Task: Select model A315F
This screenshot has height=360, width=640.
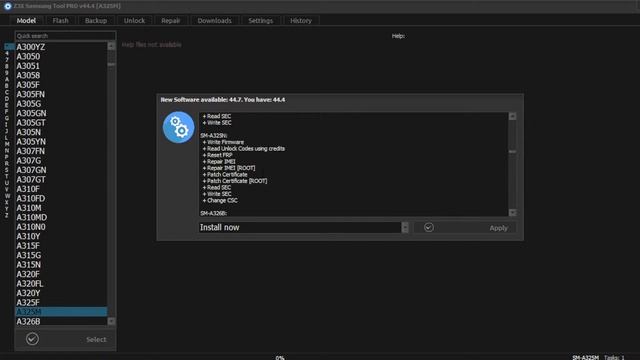Action: click(61, 246)
